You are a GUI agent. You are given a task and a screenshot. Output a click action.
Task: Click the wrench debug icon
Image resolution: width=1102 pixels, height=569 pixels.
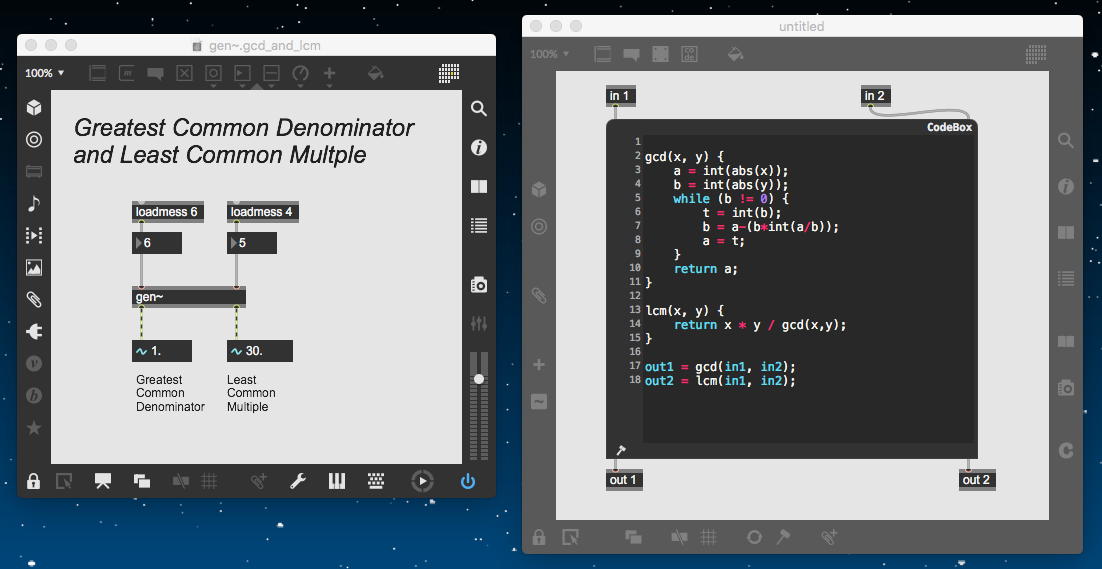click(x=297, y=481)
